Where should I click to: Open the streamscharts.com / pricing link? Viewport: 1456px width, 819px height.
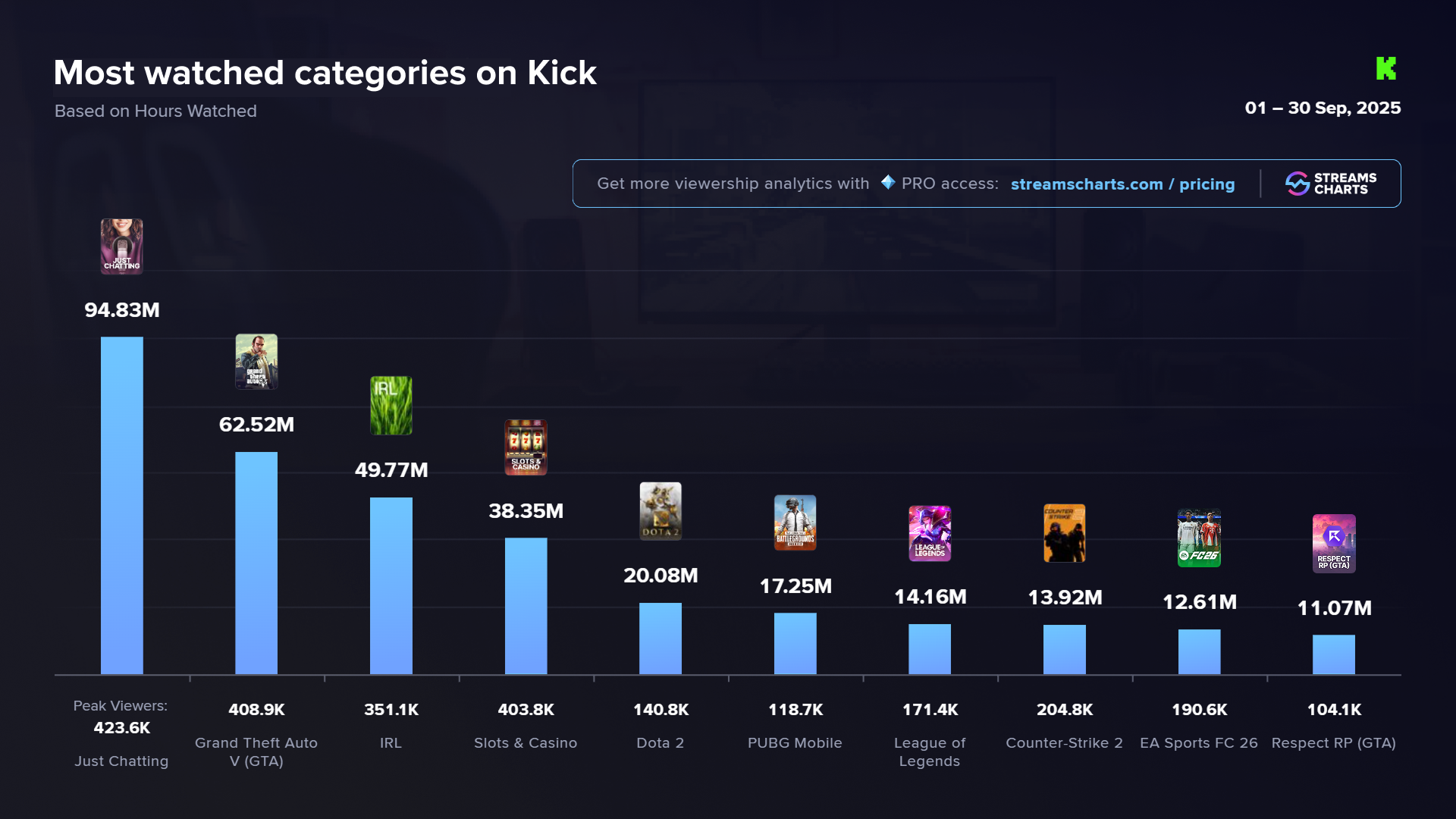pyautogui.click(x=1122, y=184)
